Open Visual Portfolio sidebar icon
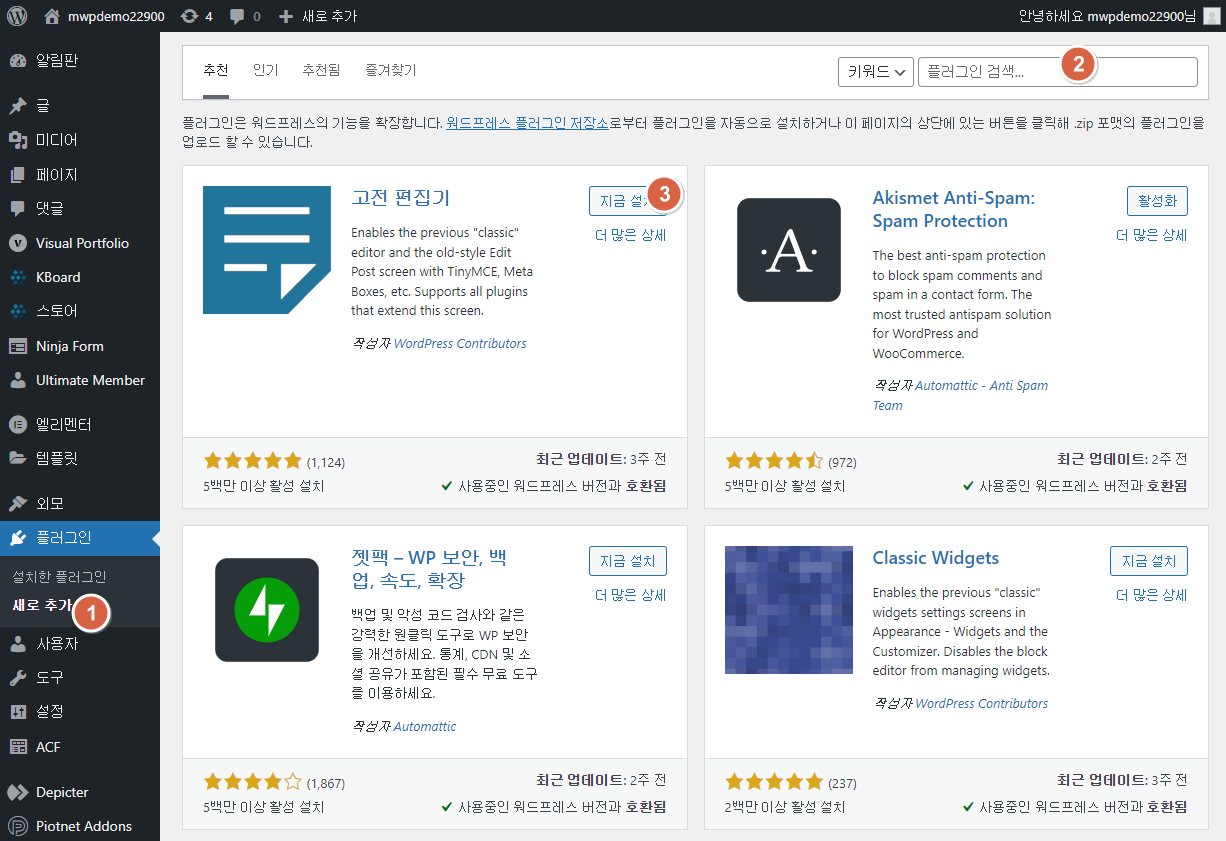The image size is (1226, 841). (x=17, y=243)
